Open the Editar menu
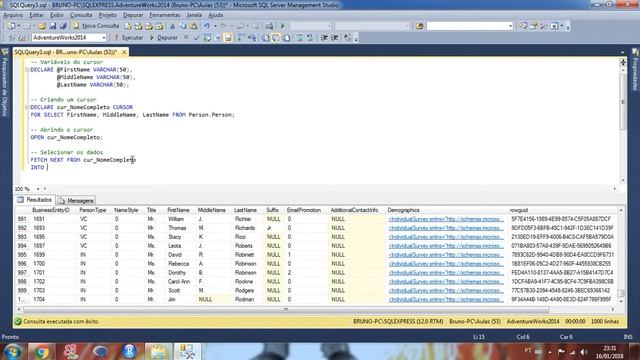Screen dimensions: 640x360 [36, 15]
